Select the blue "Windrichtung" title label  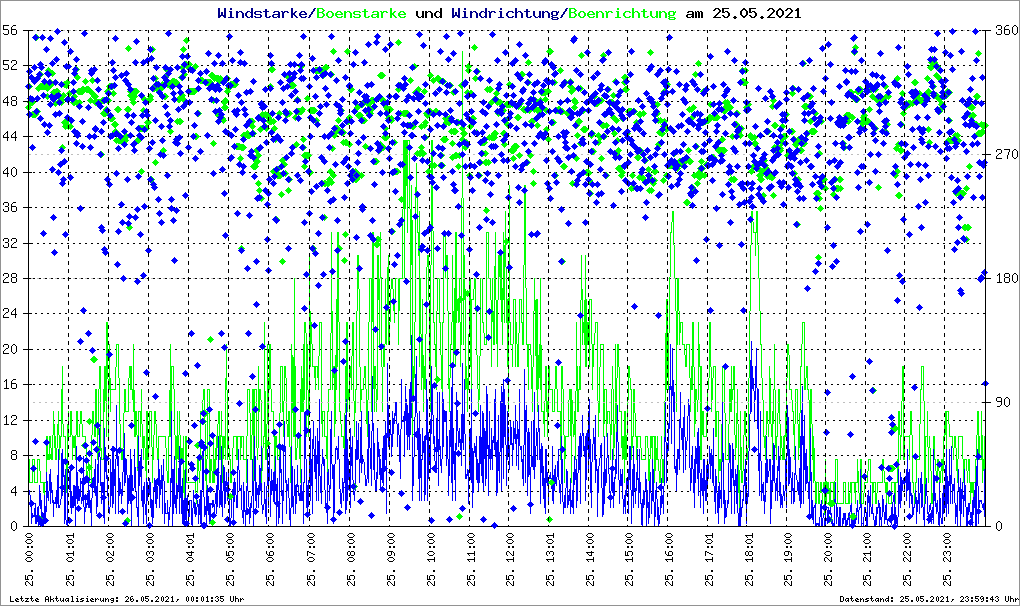[506, 13]
